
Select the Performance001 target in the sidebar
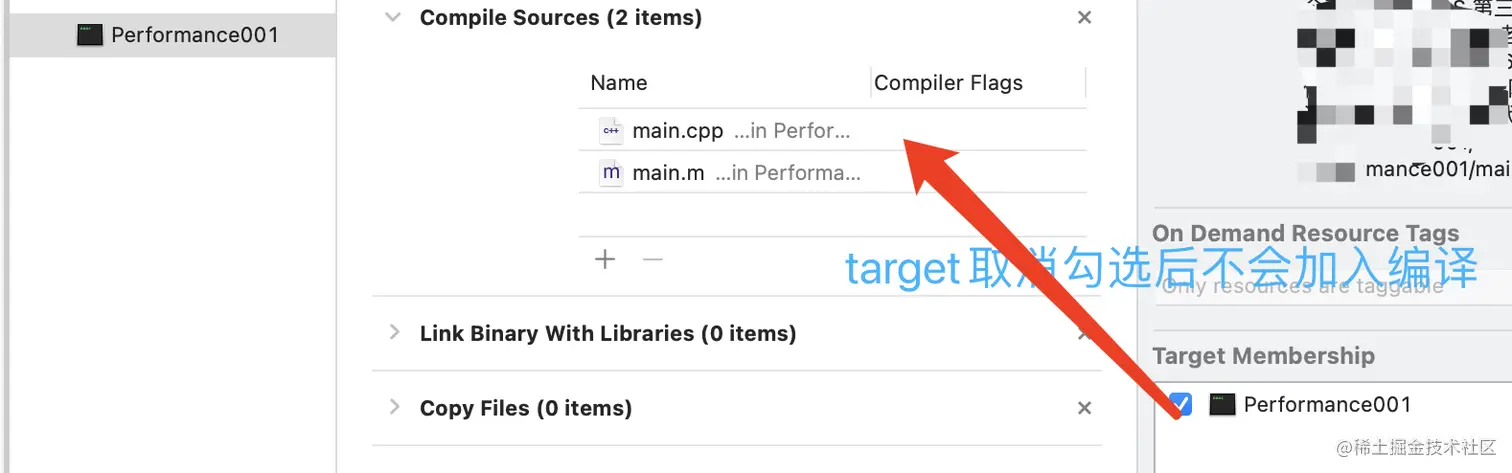click(x=172, y=35)
